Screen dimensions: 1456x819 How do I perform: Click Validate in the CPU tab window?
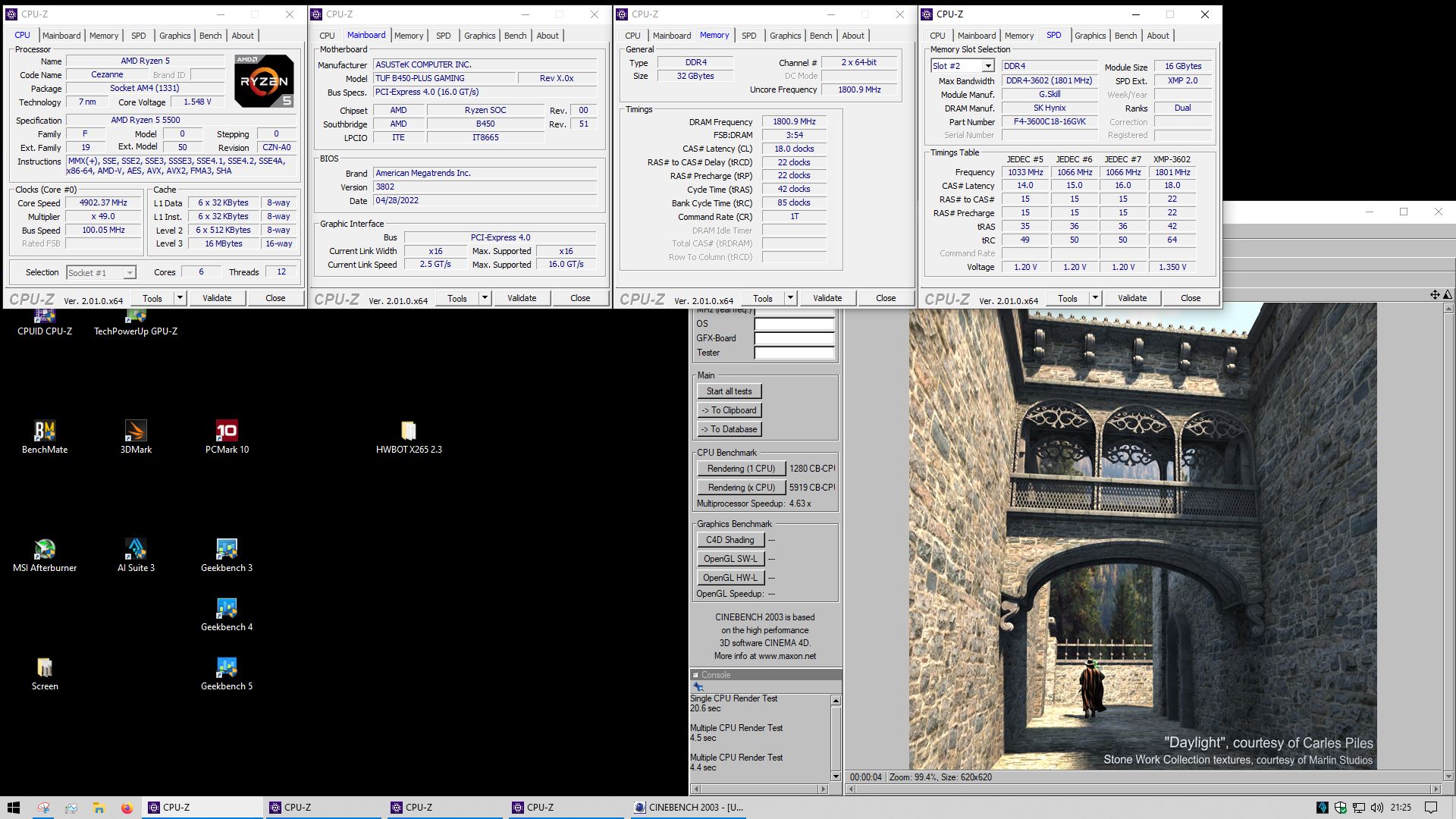pyautogui.click(x=217, y=298)
